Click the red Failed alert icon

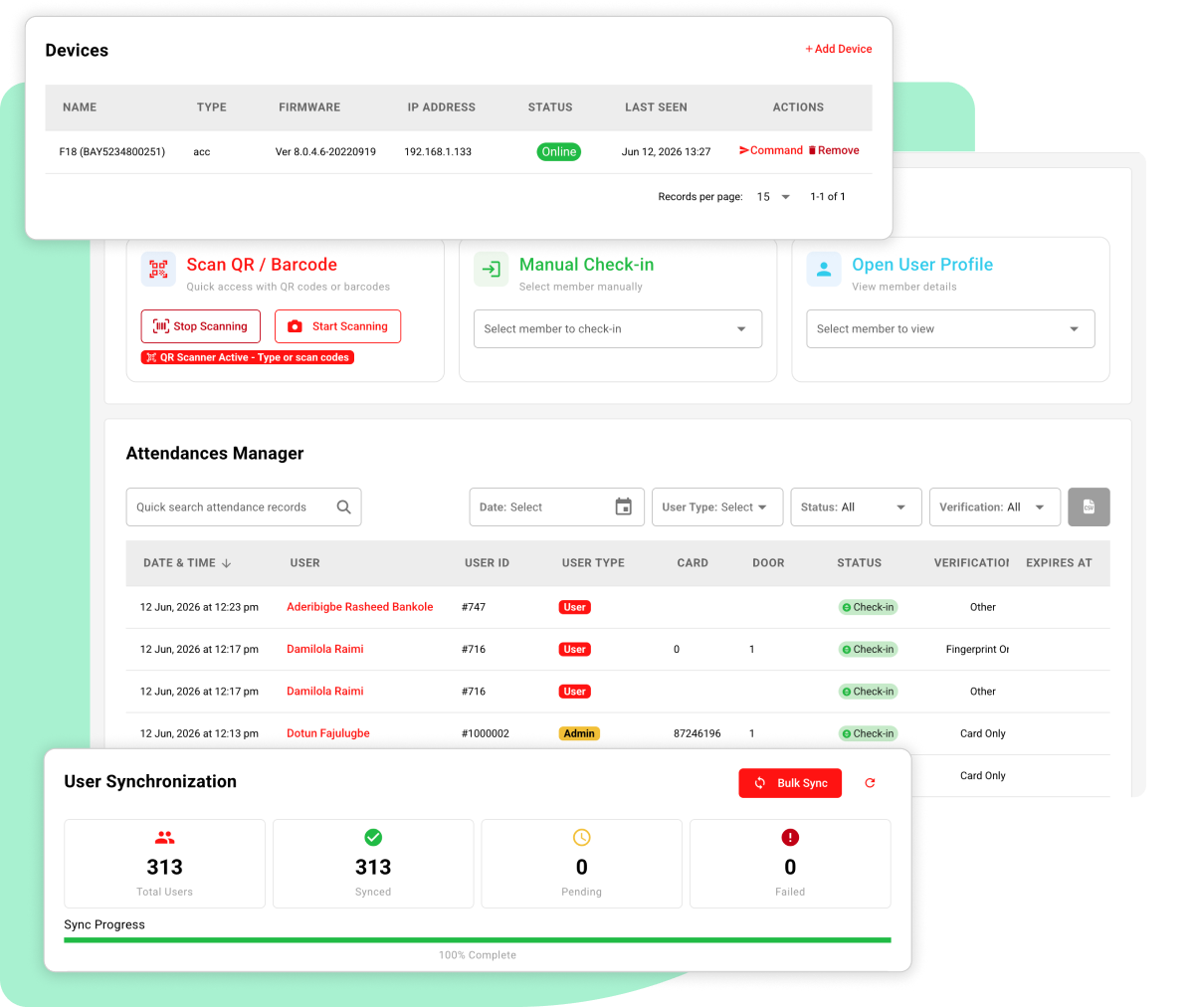[790, 838]
